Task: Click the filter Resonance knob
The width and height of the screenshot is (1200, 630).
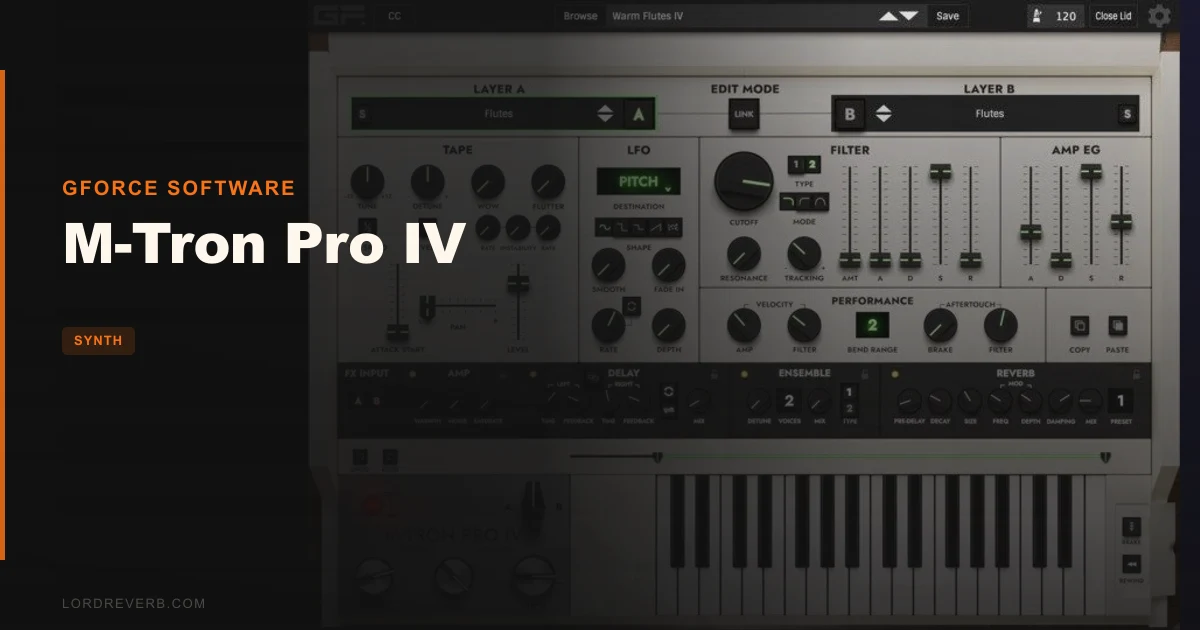Action: click(x=743, y=254)
